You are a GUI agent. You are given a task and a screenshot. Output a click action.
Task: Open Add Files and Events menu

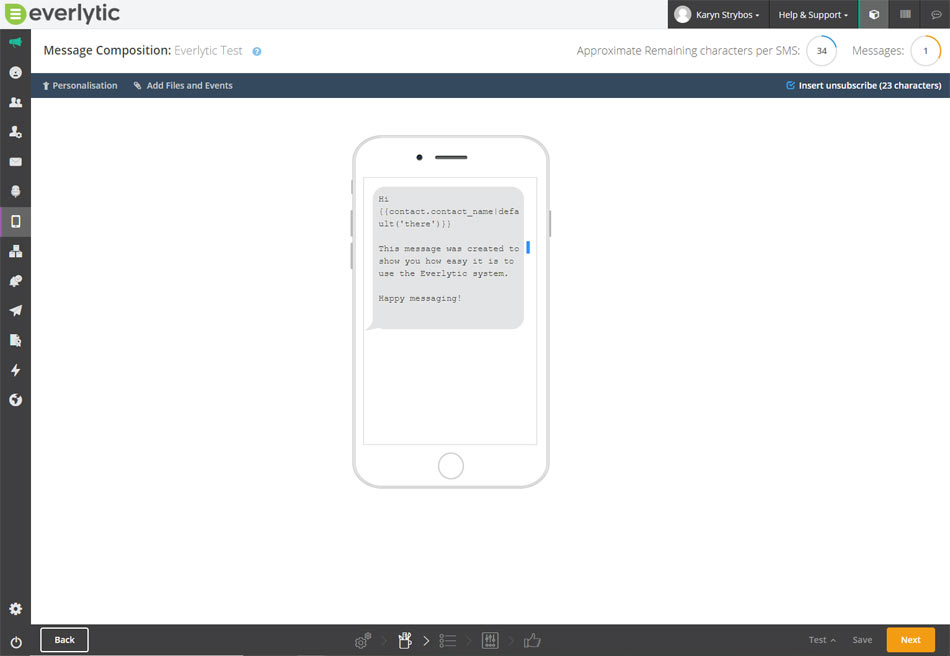[x=183, y=86]
